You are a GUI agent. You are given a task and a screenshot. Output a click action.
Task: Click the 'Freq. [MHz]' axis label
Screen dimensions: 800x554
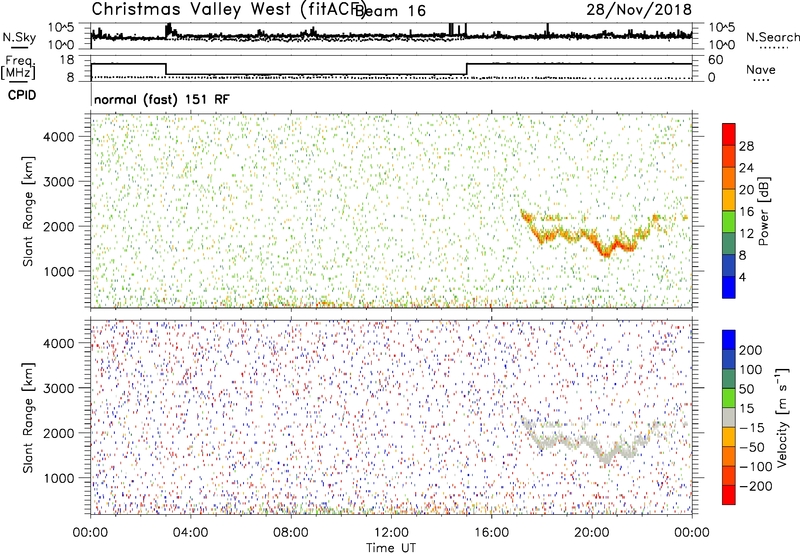(x=19, y=67)
